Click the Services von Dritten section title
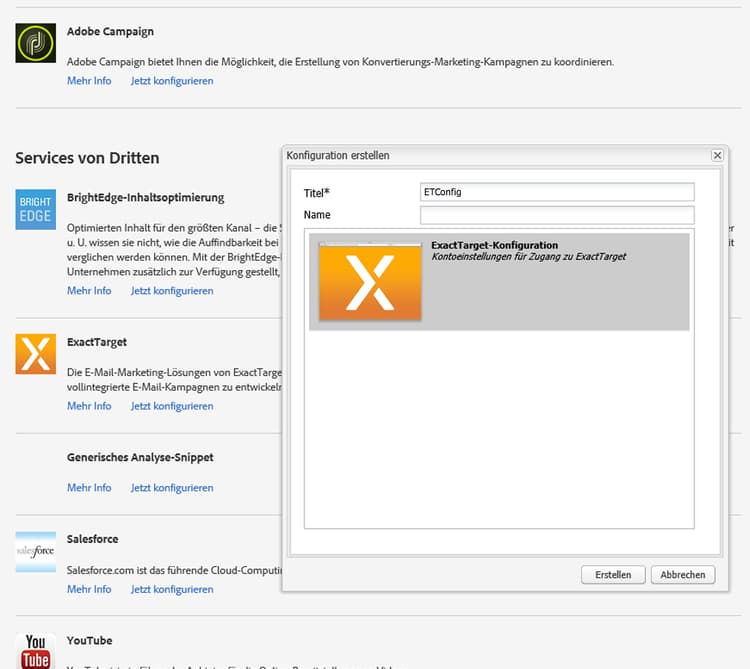 87,158
